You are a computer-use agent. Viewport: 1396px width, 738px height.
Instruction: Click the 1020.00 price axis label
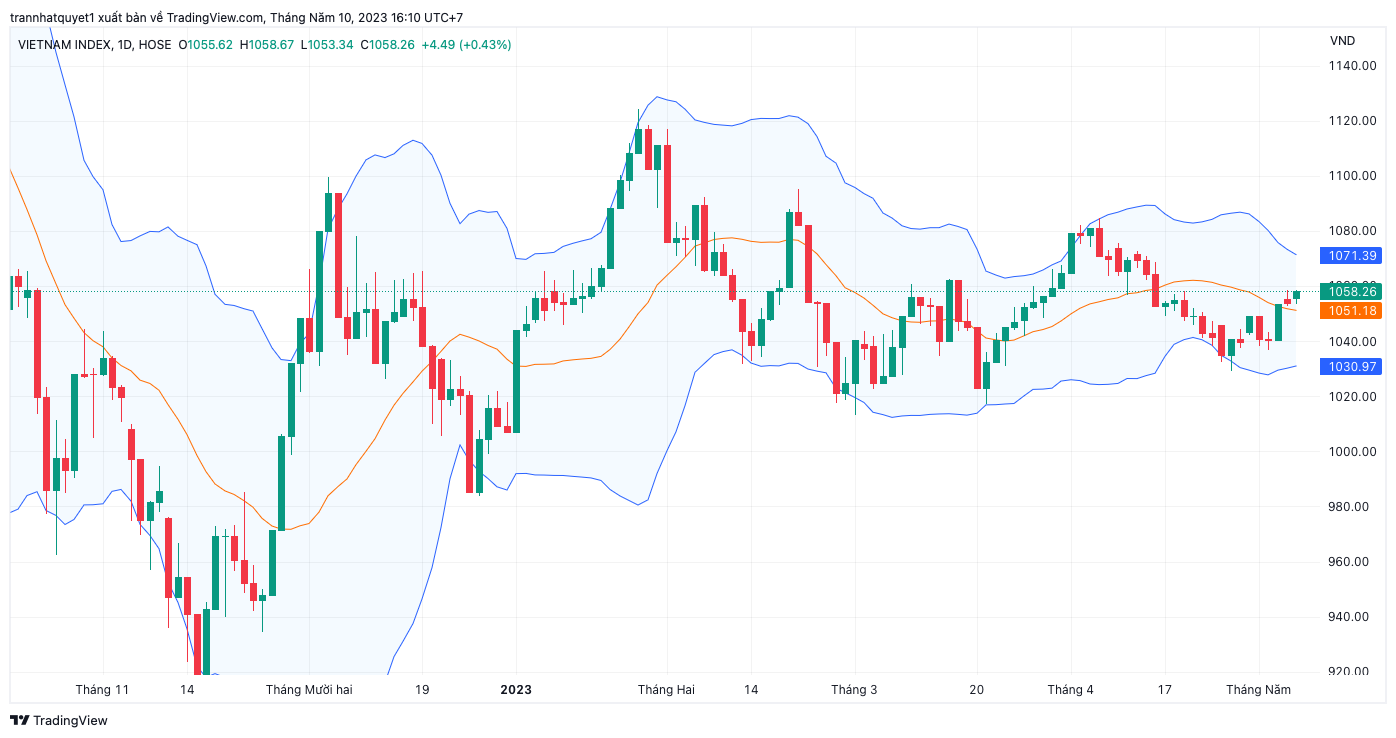click(1353, 397)
